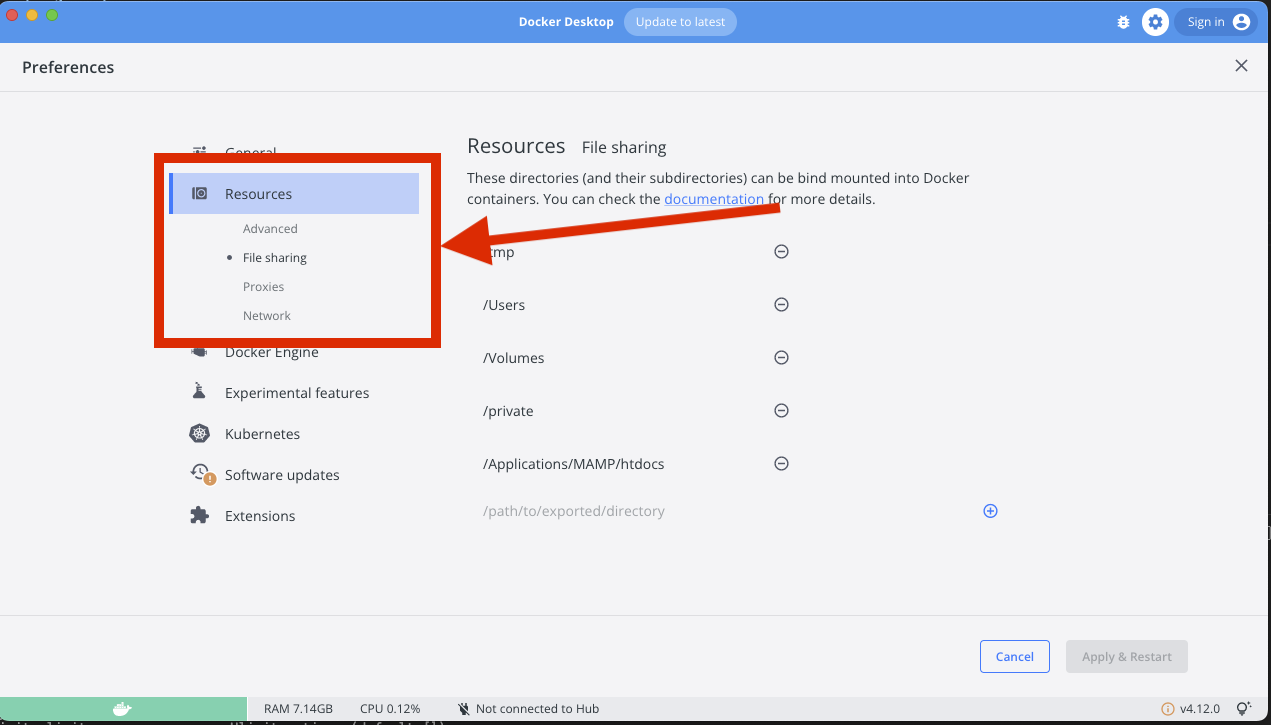Click the v4.12.0 version indicator

(1199, 709)
